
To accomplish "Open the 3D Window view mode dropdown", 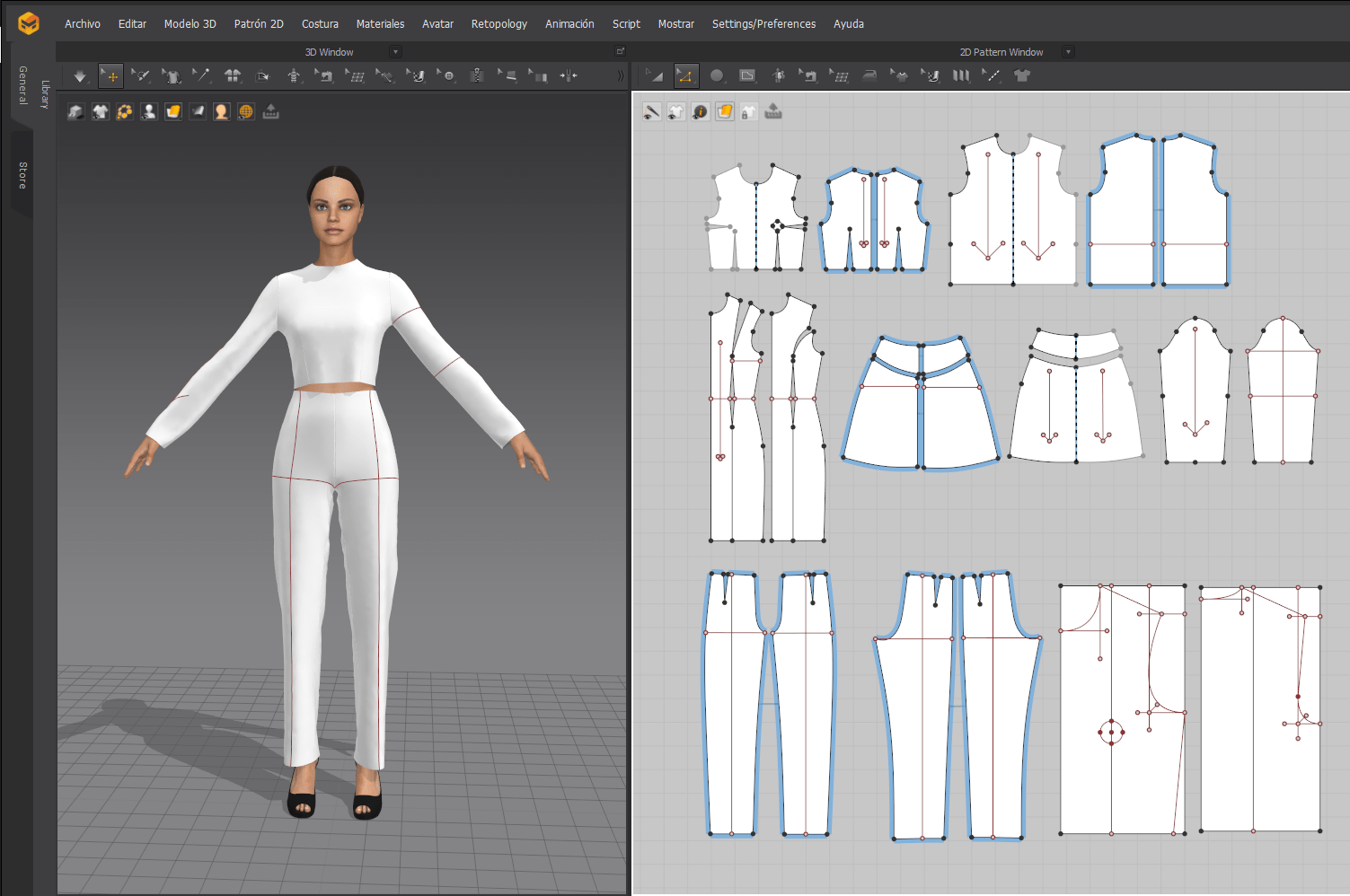I will (395, 51).
